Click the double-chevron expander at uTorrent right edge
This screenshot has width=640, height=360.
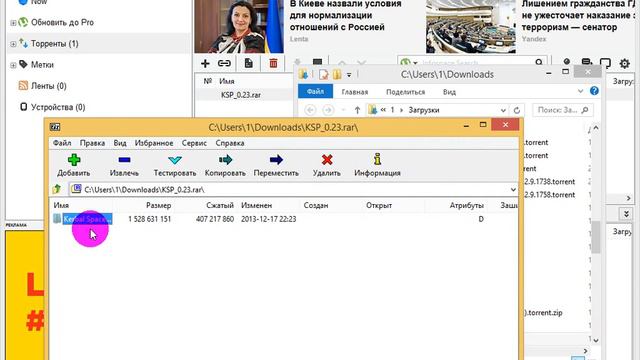point(627,213)
